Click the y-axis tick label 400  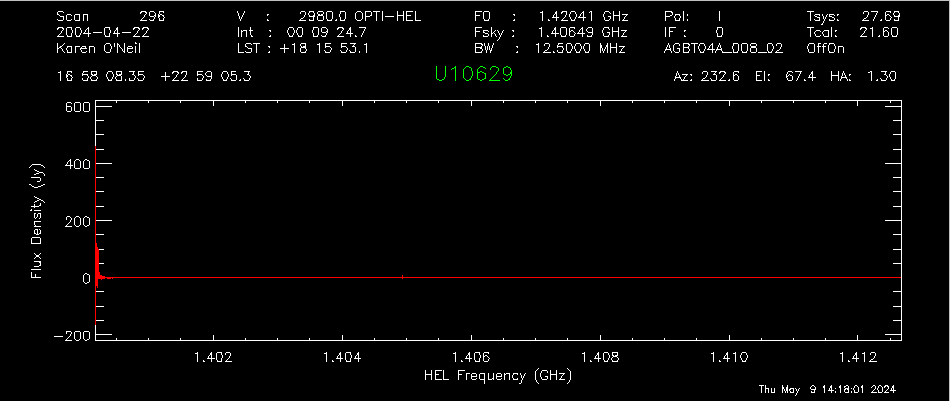[78, 164]
